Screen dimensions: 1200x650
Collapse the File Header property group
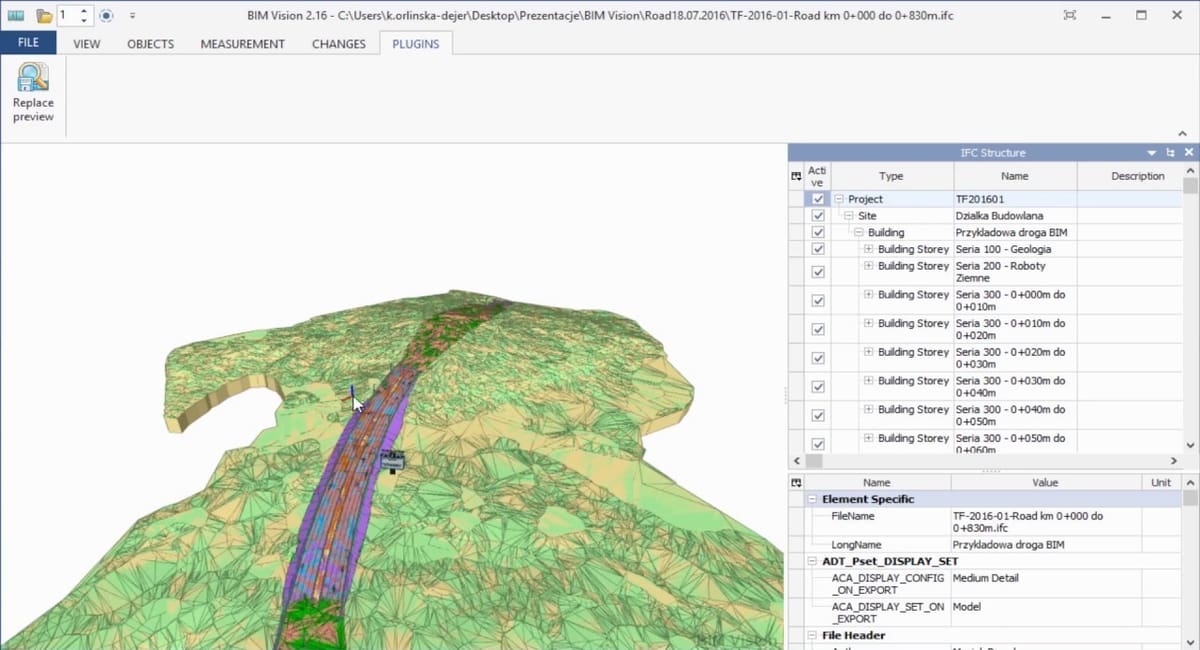click(813, 636)
